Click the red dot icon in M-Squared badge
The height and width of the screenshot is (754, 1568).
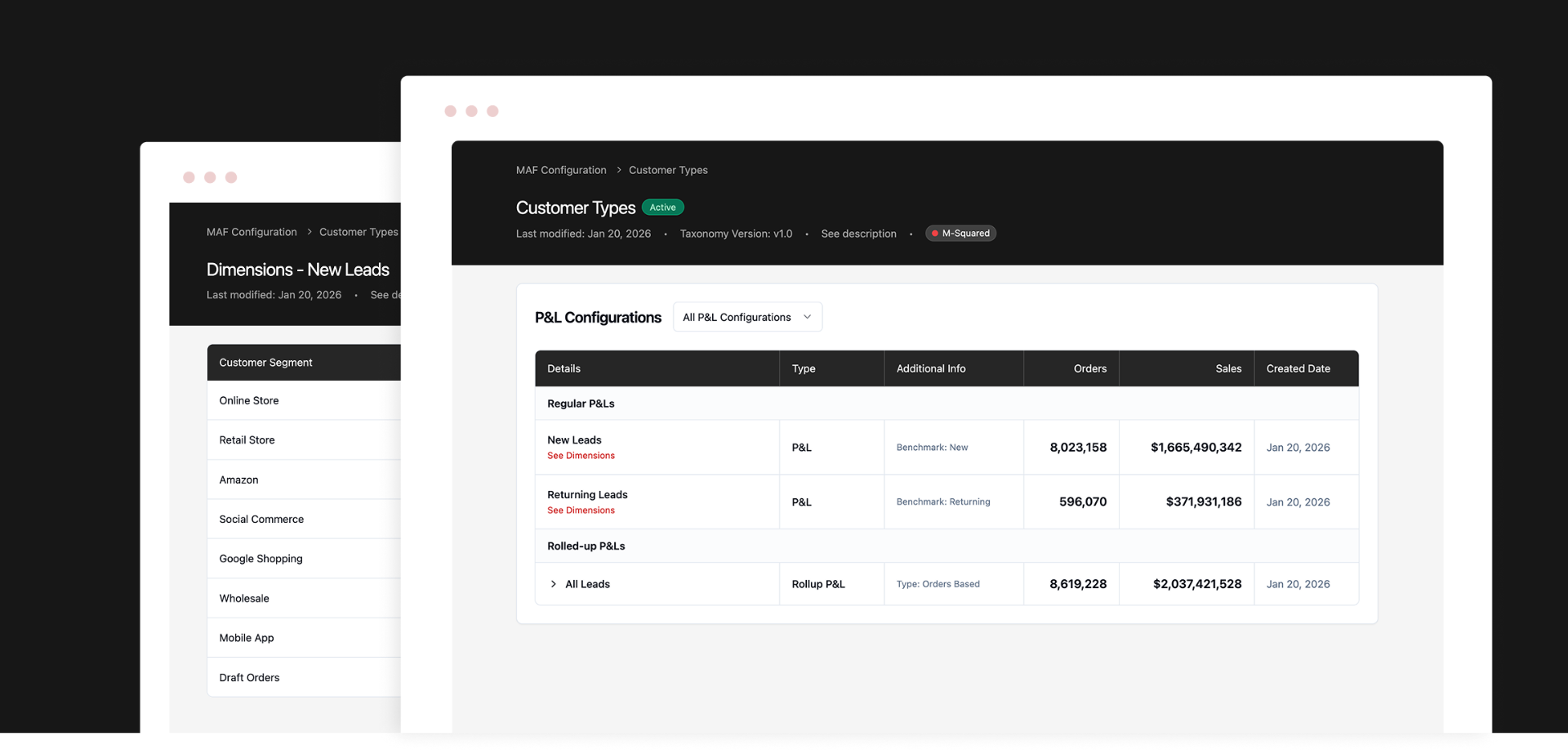(x=935, y=234)
